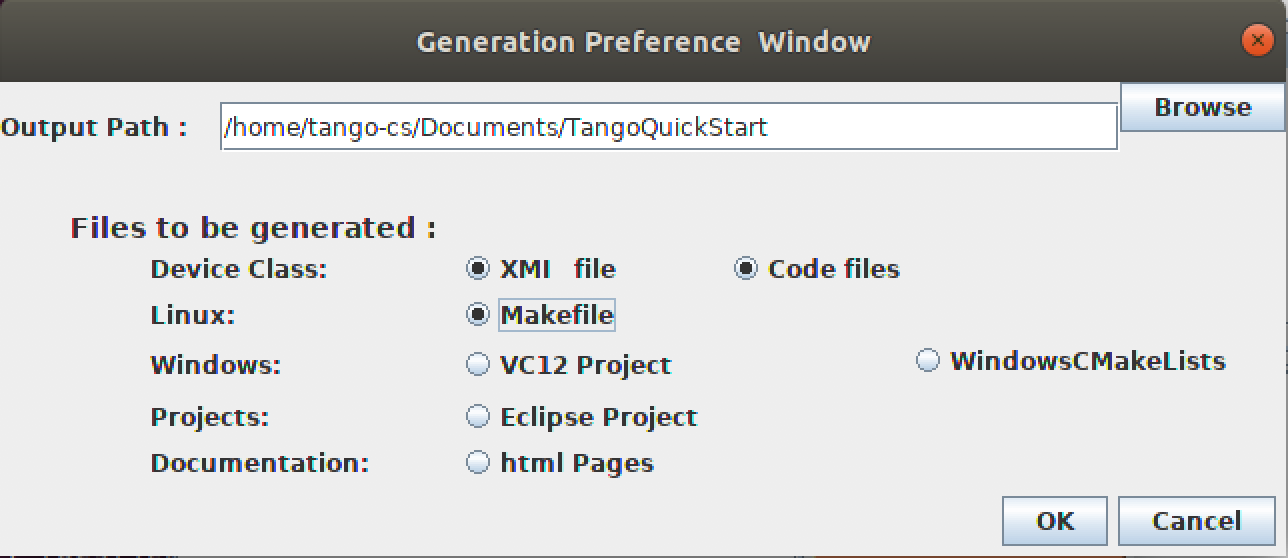Toggle the XMI file radio button
The image size is (1288, 558).
click(x=541, y=269)
